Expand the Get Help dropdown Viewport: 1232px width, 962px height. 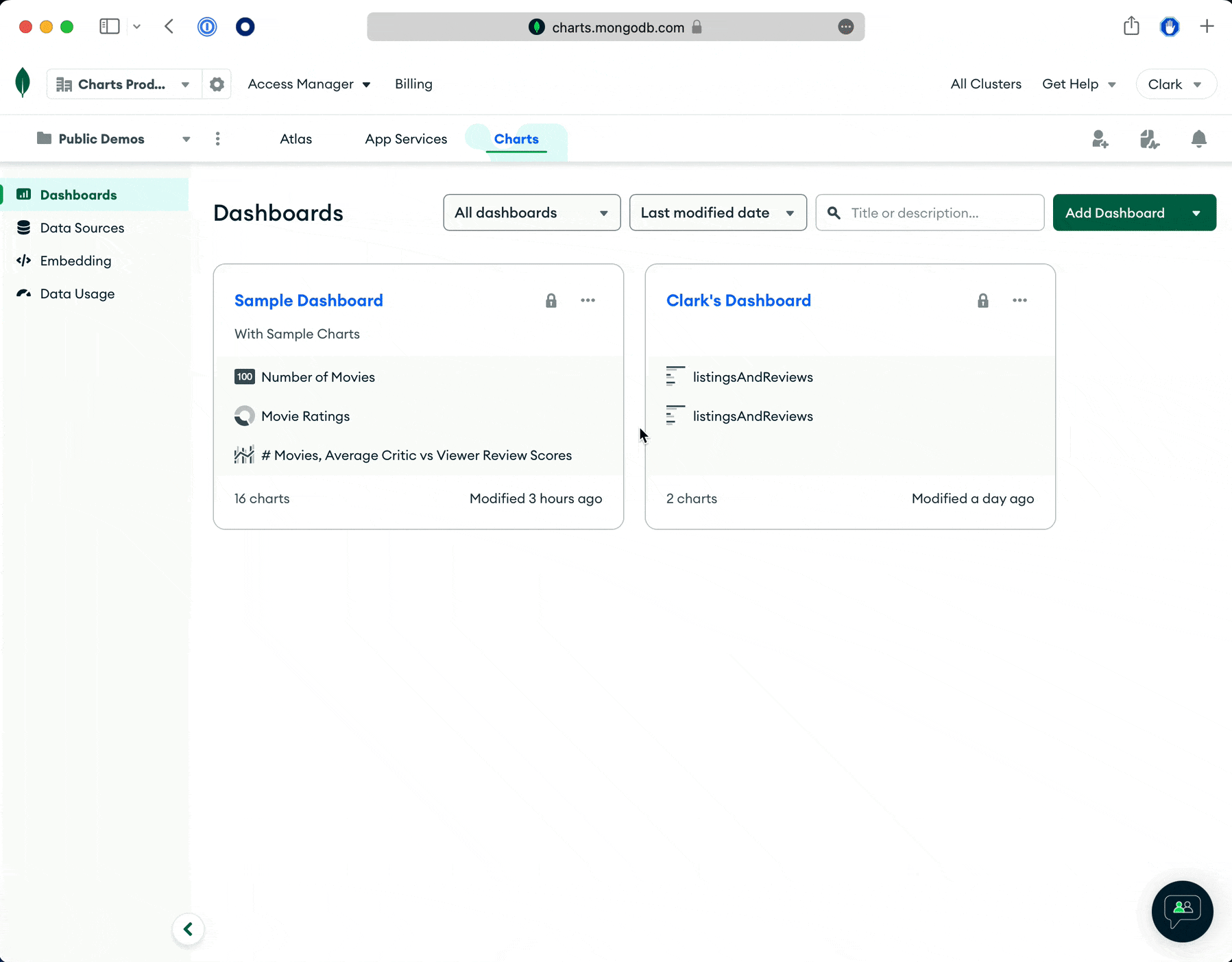click(1079, 84)
